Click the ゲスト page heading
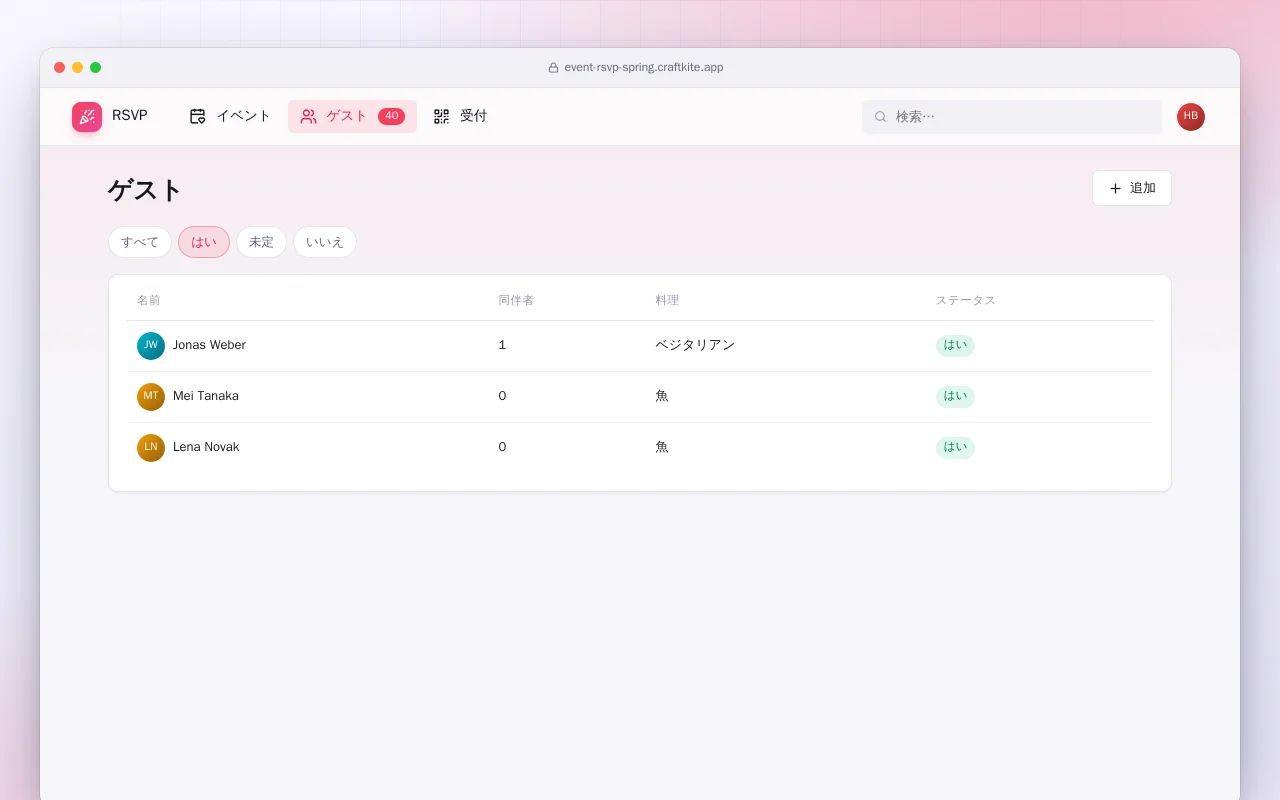The width and height of the screenshot is (1280, 800). click(x=145, y=190)
